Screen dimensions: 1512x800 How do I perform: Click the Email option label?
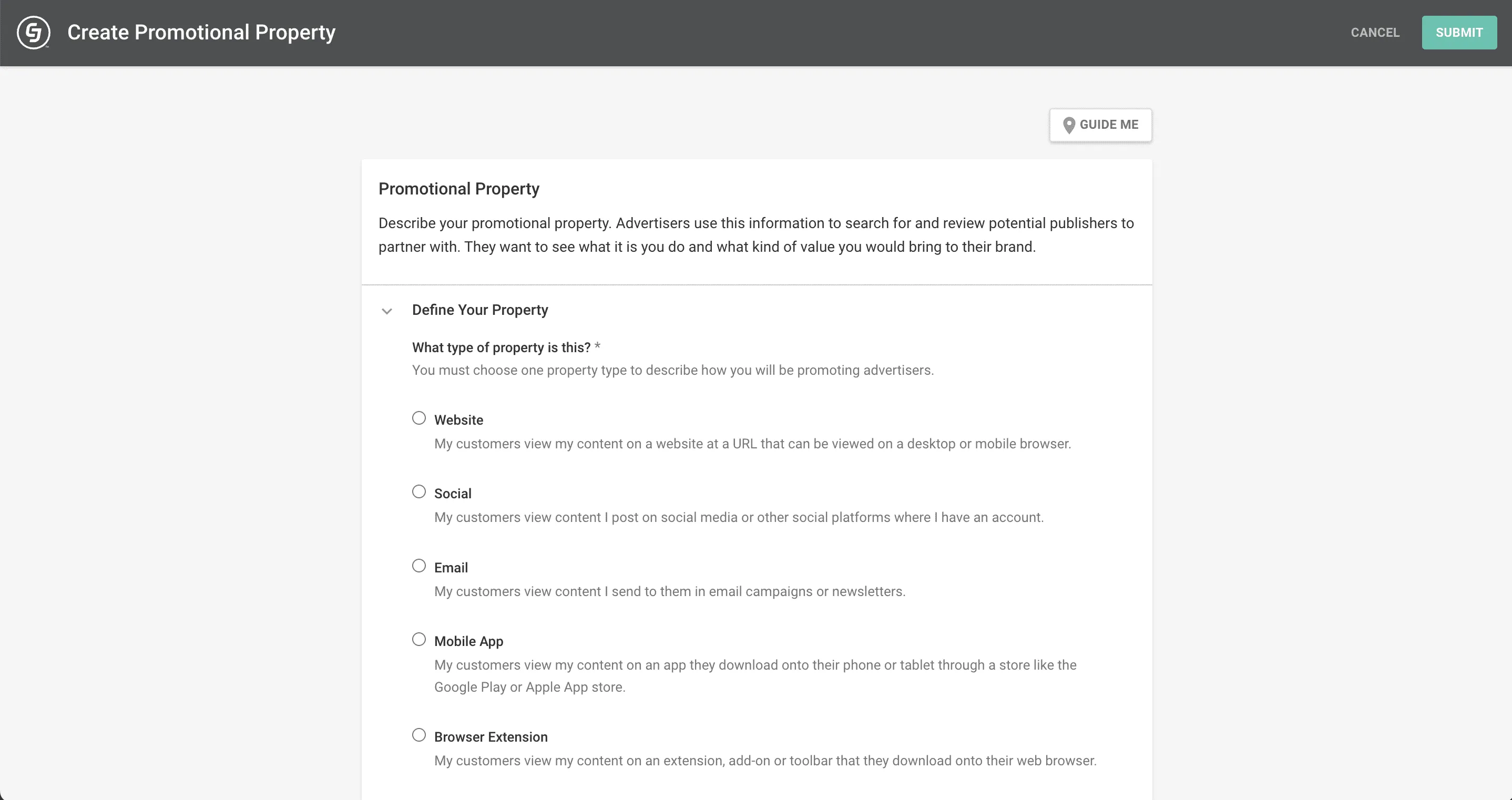click(451, 568)
